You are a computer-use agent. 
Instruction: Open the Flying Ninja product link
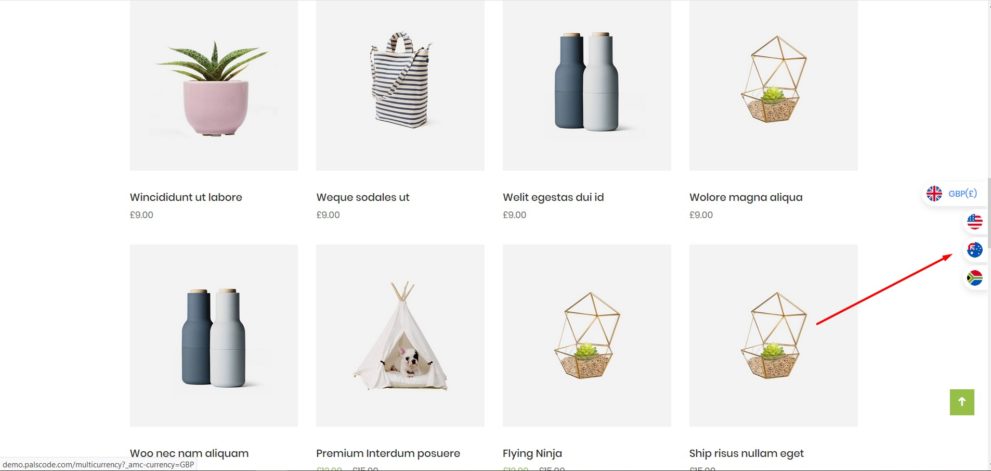coord(532,453)
